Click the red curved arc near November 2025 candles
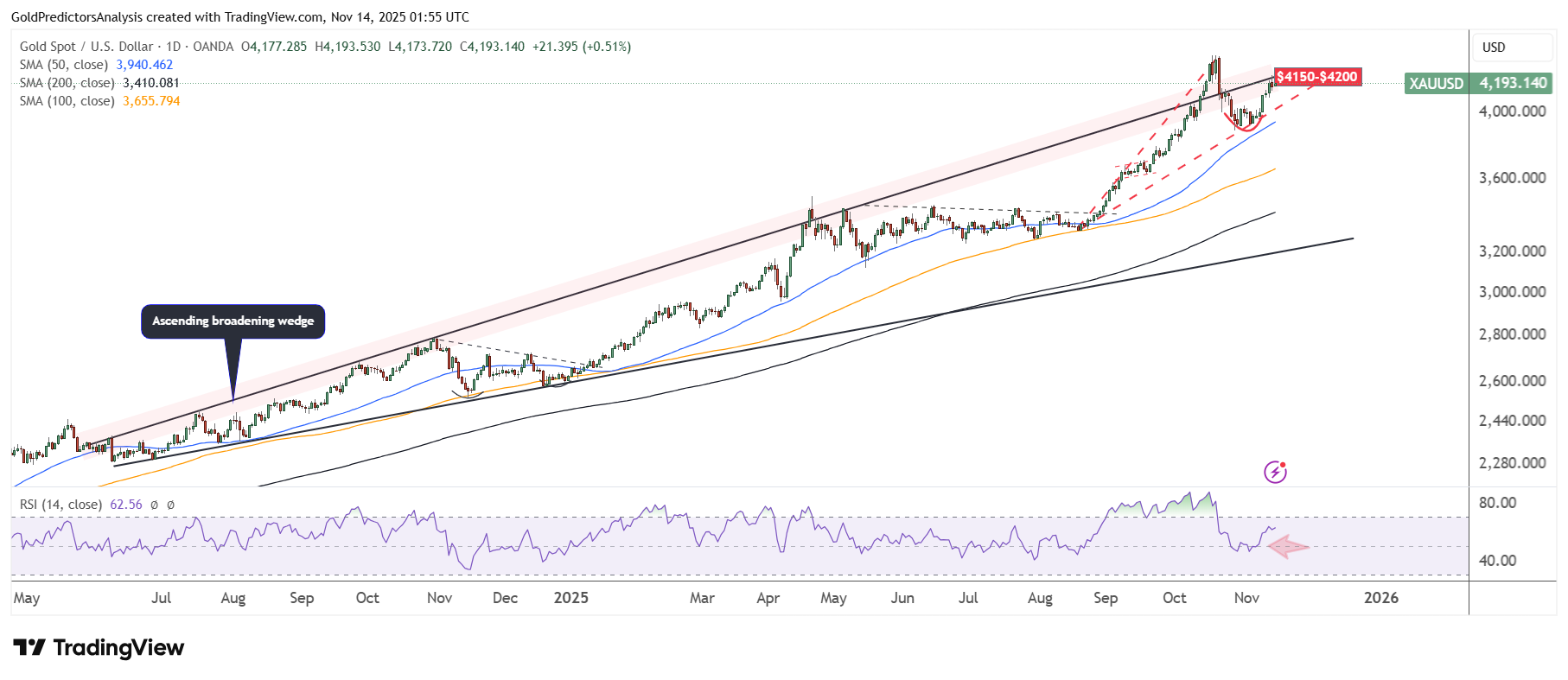The width and height of the screenshot is (1568, 680). pos(1244,126)
